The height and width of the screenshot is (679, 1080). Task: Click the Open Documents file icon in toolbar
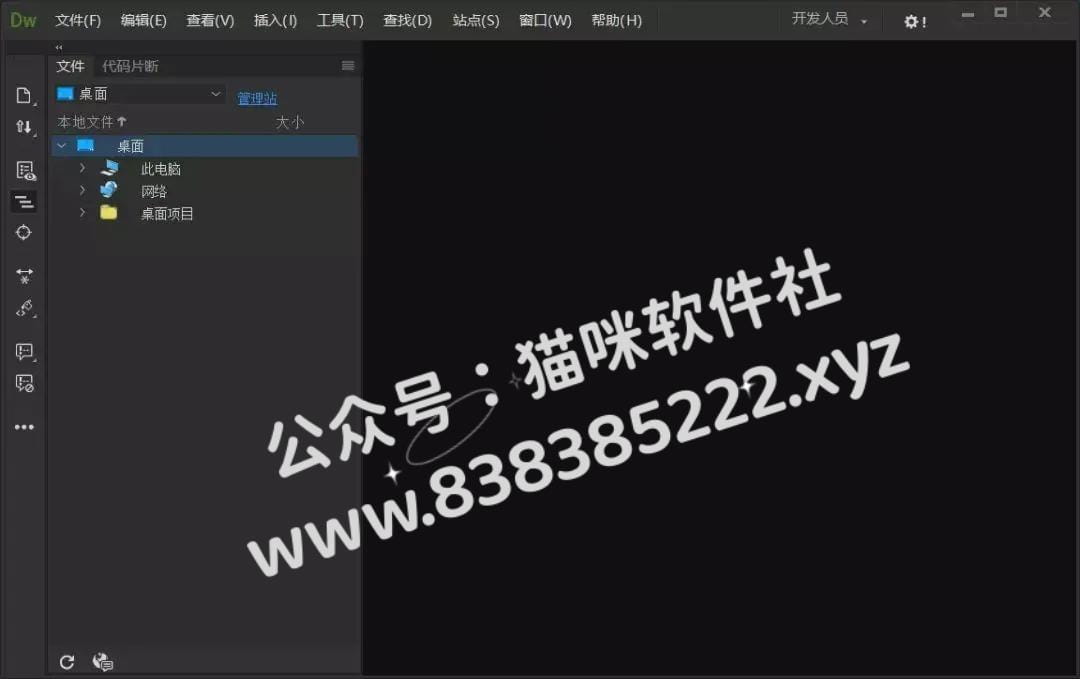click(24, 96)
